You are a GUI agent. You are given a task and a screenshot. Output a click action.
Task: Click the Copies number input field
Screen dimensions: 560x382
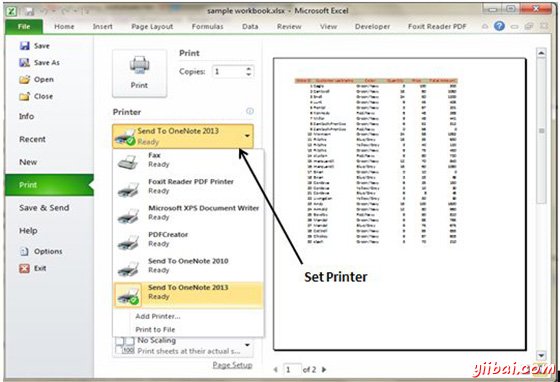point(229,71)
